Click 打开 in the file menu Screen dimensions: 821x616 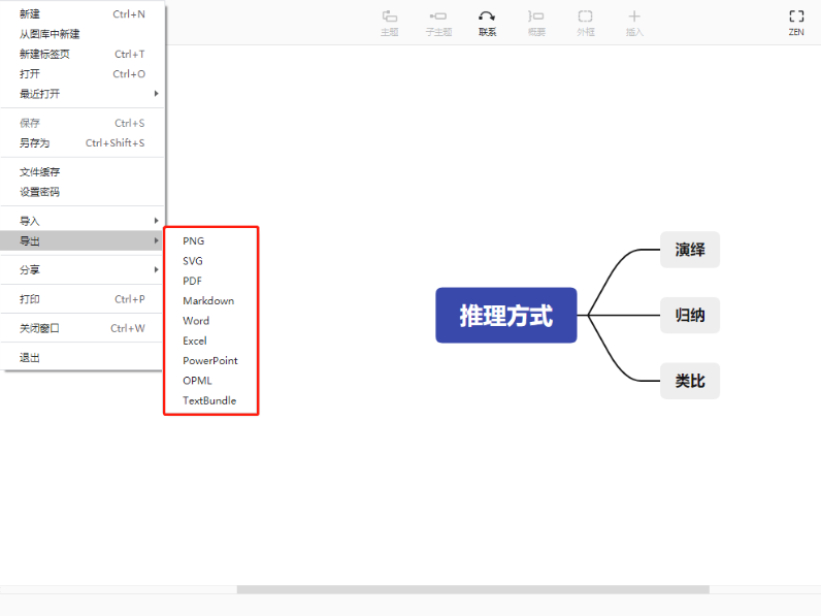coord(82,74)
